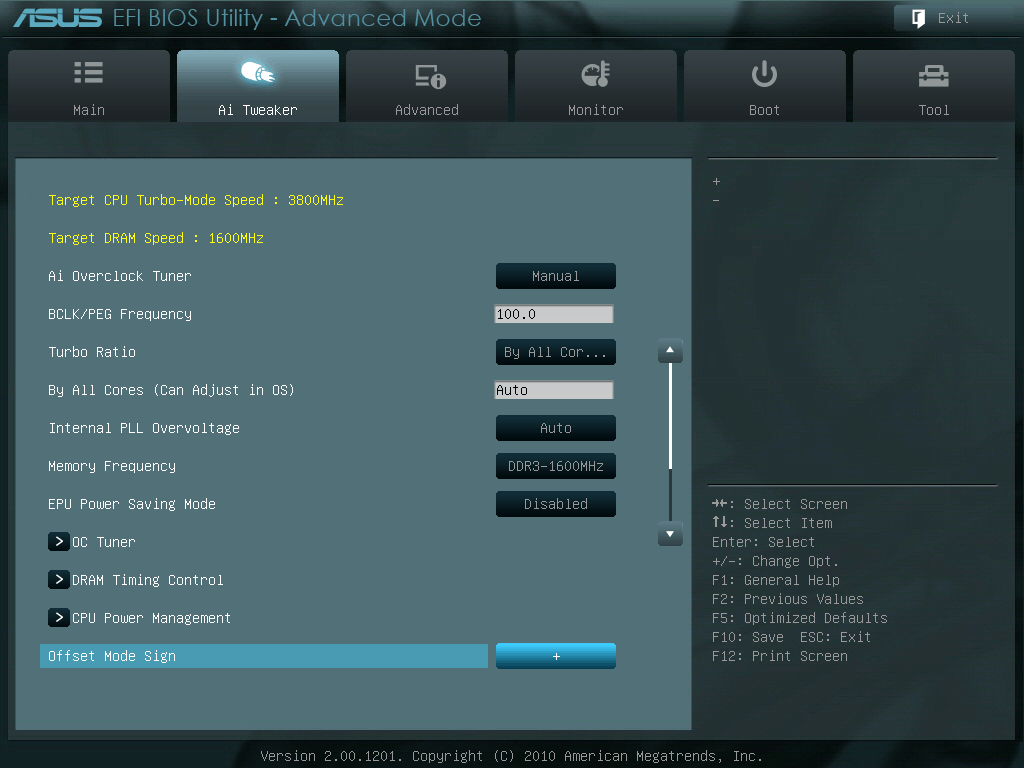Click the white settings scrollbar thumb

[671, 417]
